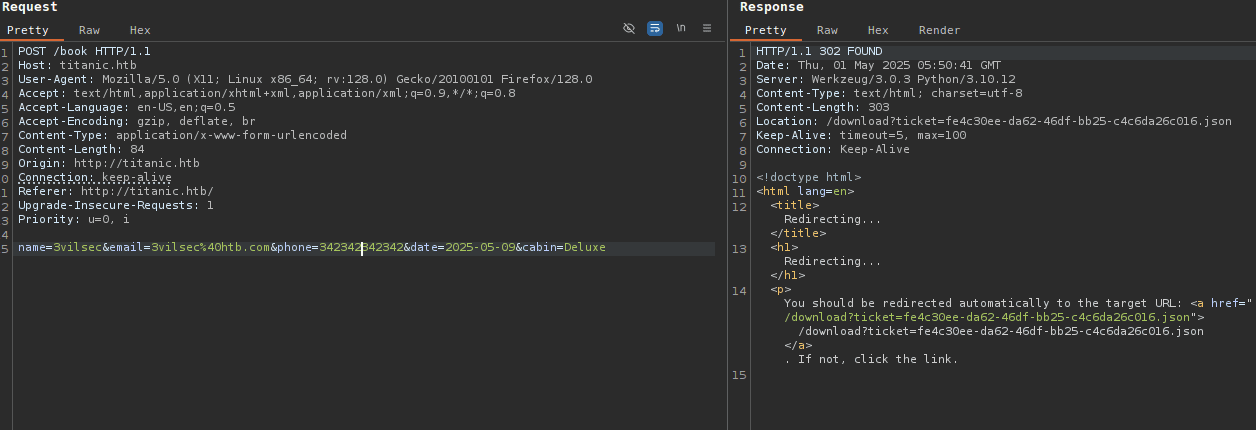
Task: Open the request pane hamburger options menu
Action: coord(707,29)
